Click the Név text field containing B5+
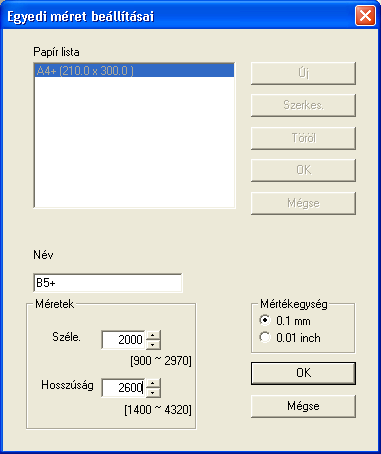 (108, 283)
